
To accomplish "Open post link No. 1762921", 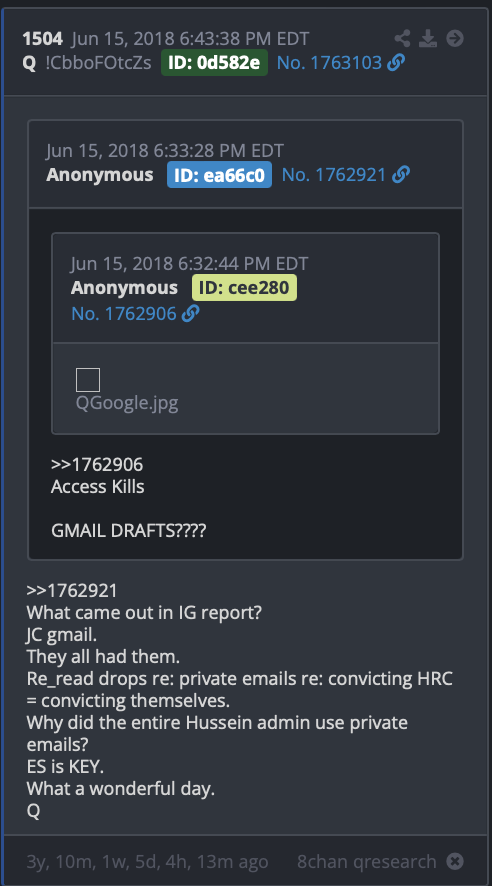I will pyautogui.click(x=334, y=175).
